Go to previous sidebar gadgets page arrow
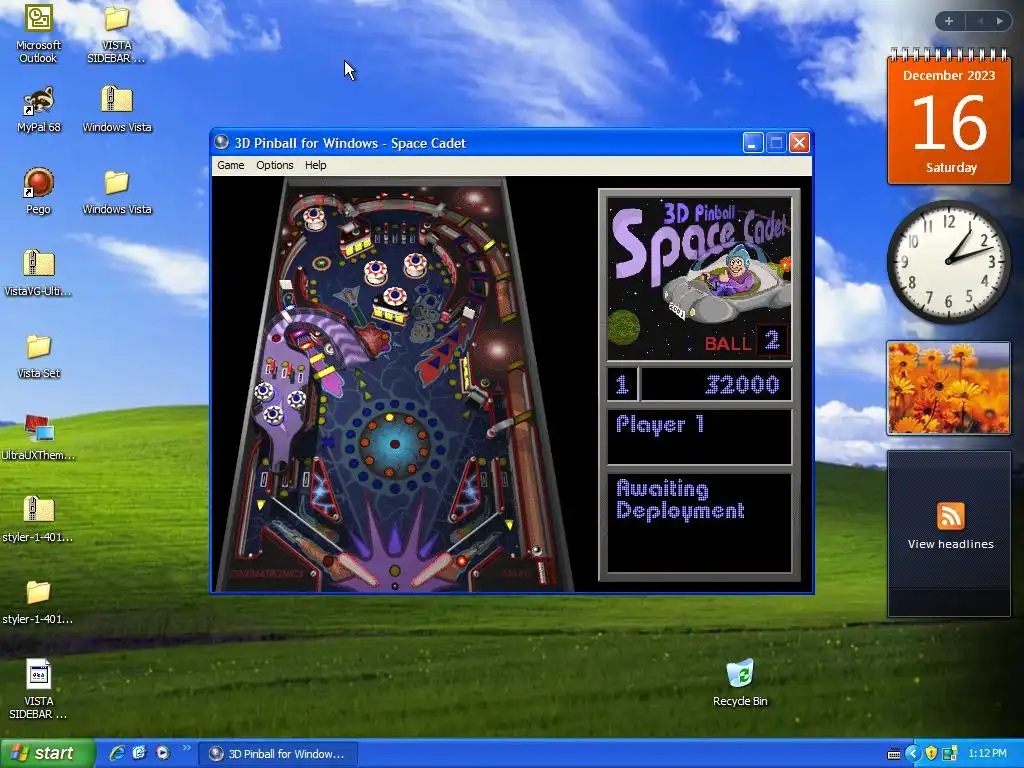Viewport: 1024px width, 768px height. pyautogui.click(x=980, y=21)
